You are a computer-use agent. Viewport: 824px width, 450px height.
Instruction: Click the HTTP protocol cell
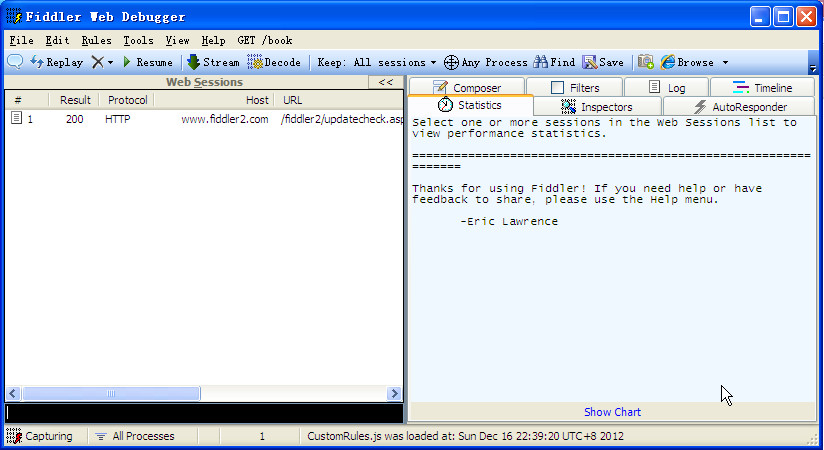(x=118, y=119)
